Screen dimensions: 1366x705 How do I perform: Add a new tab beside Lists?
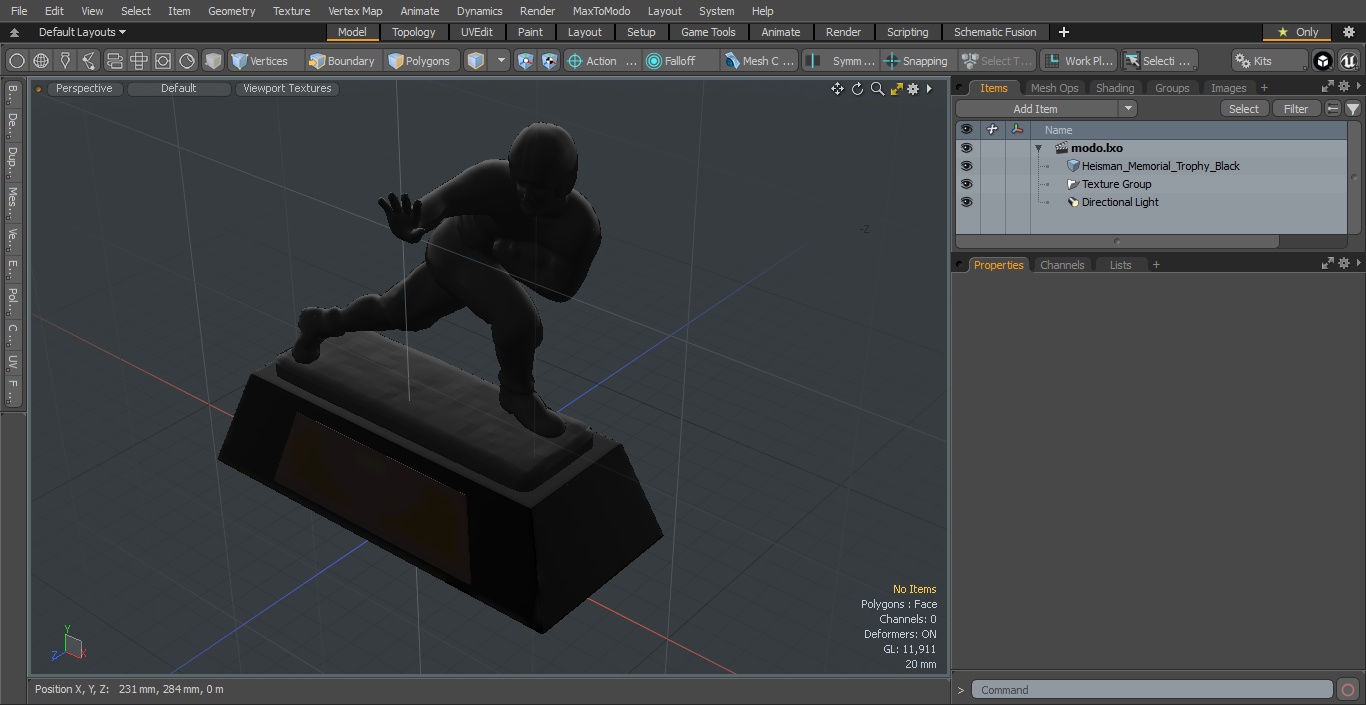click(x=1156, y=265)
